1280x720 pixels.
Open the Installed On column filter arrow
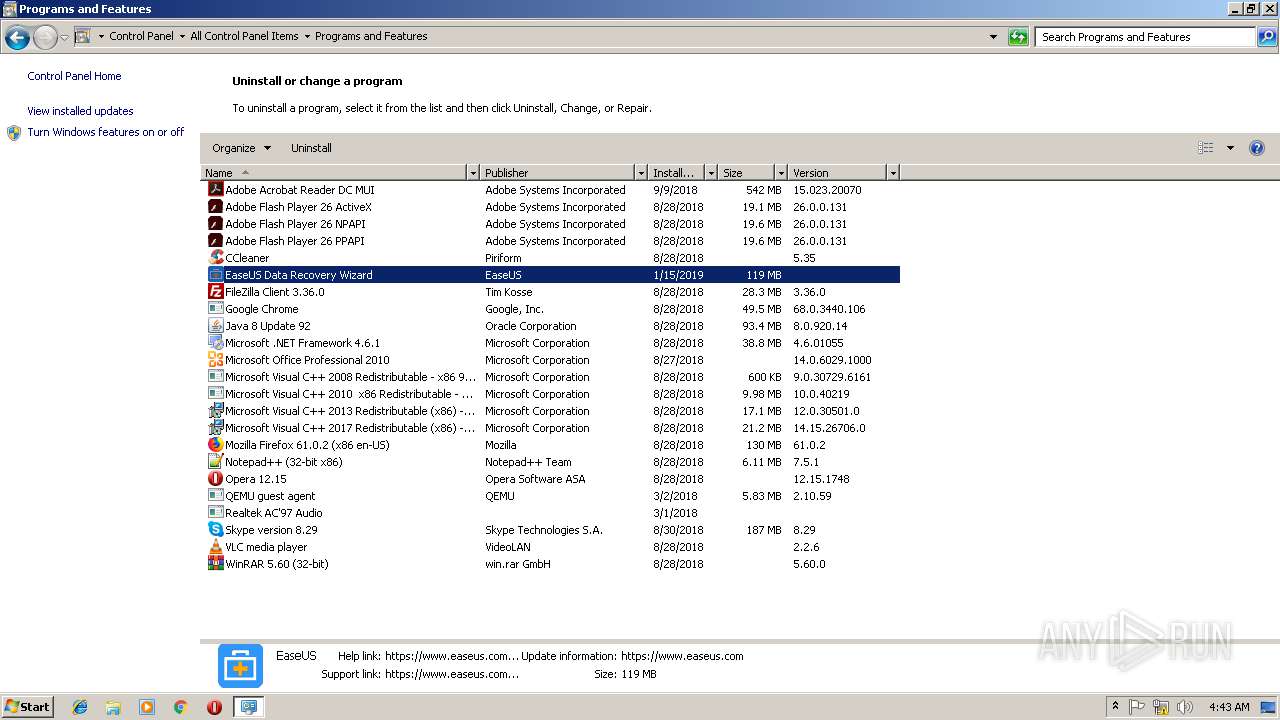tap(711, 173)
